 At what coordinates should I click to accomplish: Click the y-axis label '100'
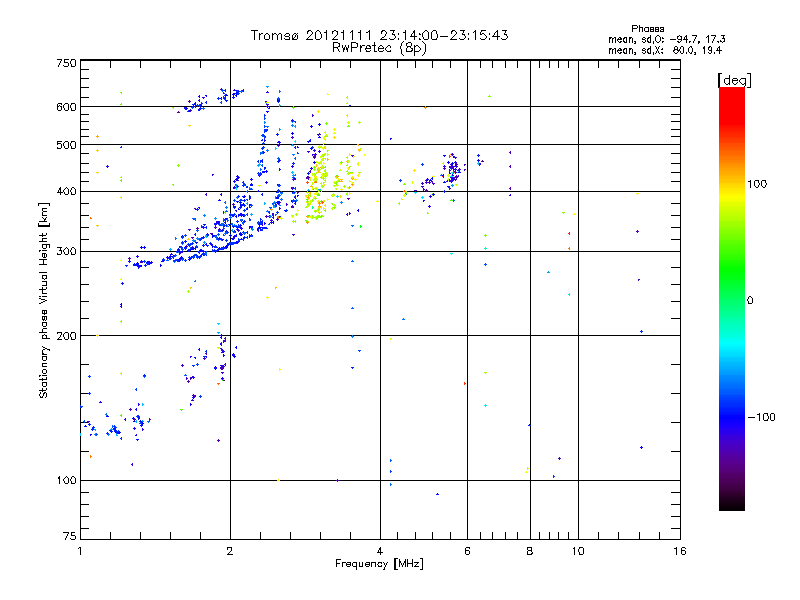[x=66, y=480]
